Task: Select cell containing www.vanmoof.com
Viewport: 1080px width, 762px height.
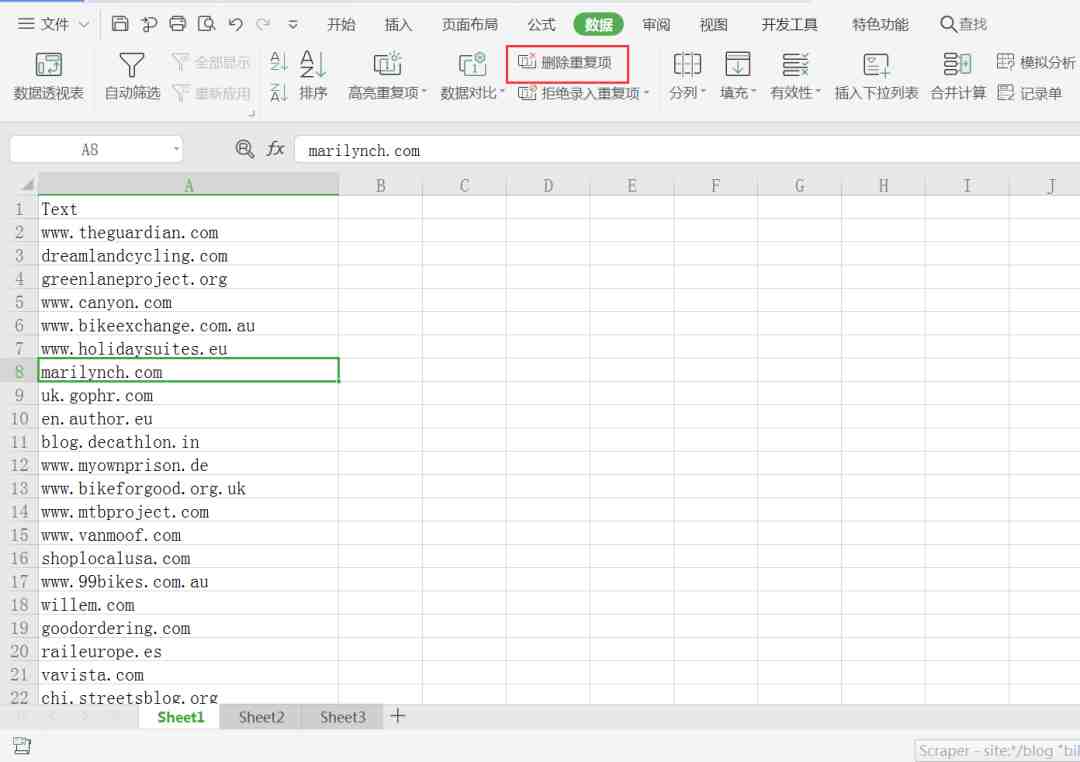Action: (x=188, y=535)
